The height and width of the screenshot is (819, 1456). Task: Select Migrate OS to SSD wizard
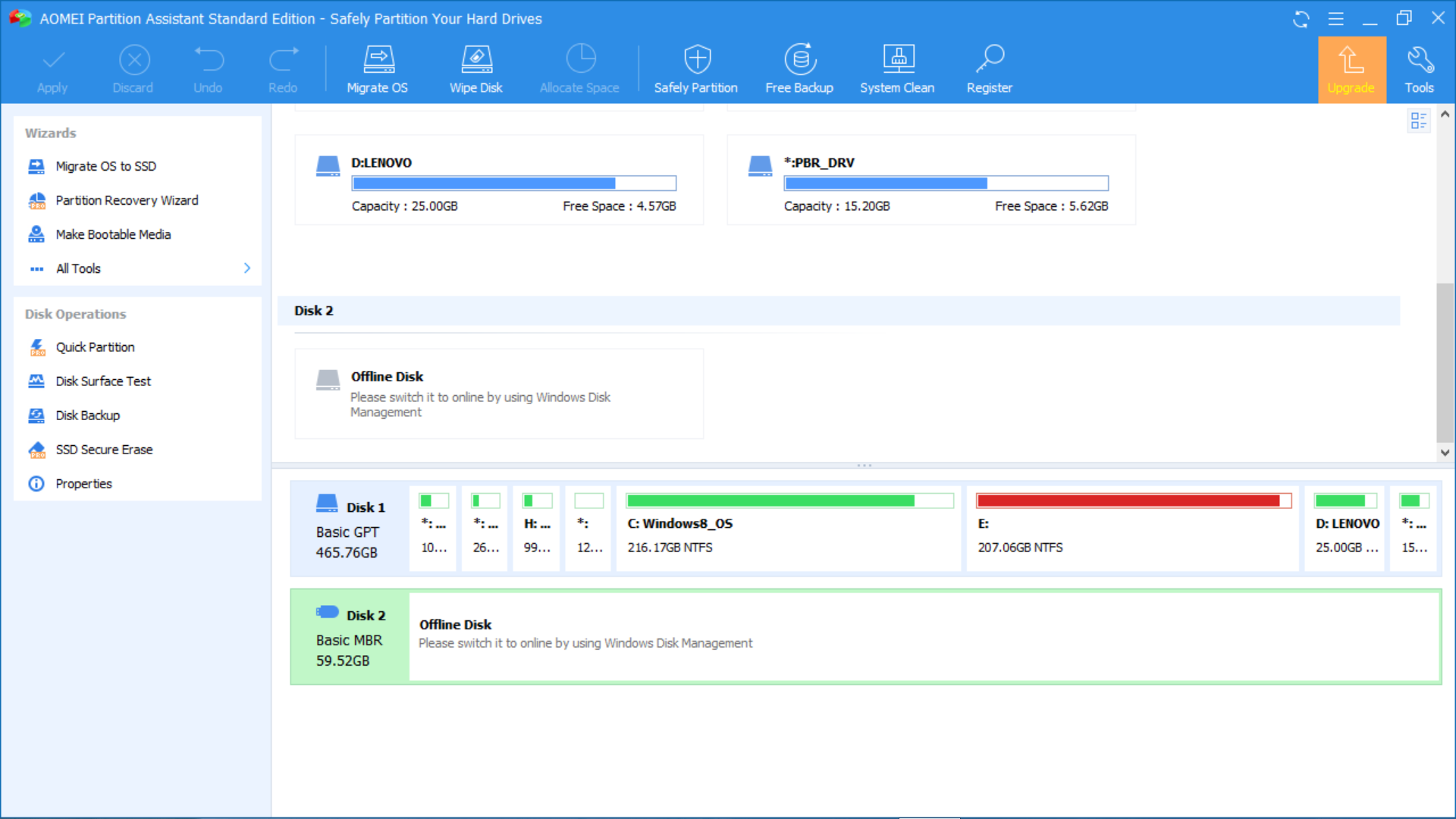pos(105,166)
